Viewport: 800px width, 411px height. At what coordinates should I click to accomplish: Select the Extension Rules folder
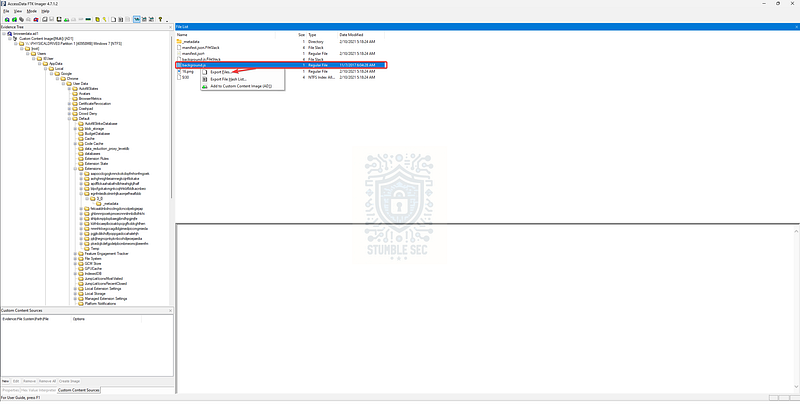(x=96, y=159)
